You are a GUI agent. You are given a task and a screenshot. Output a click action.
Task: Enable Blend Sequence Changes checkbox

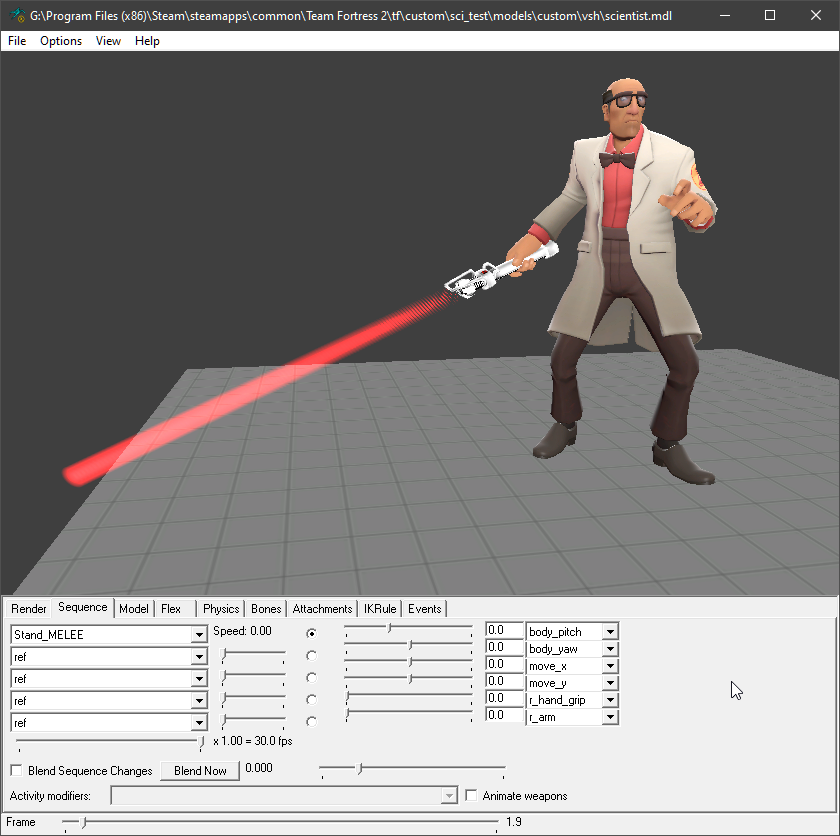(17, 770)
